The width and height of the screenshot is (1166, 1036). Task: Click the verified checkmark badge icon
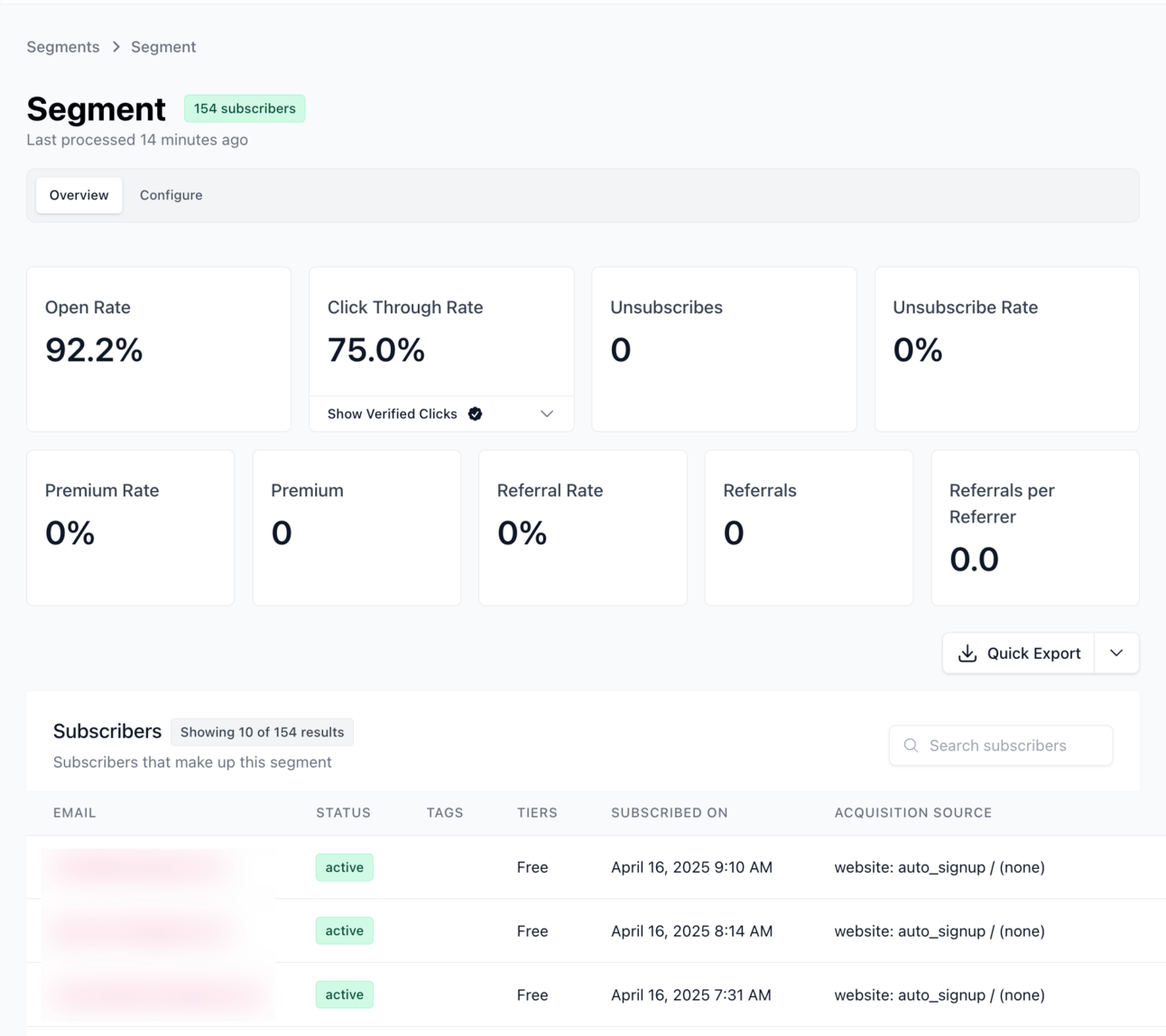click(x=475, y=414)
